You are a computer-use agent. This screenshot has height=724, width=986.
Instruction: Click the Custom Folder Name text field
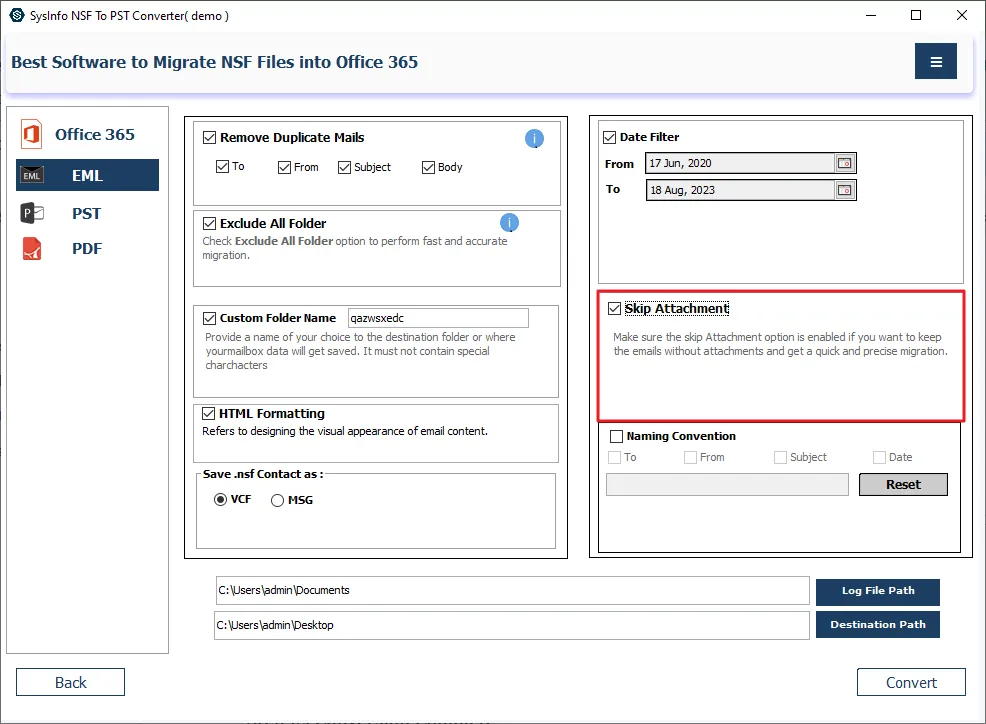(437, 318)
